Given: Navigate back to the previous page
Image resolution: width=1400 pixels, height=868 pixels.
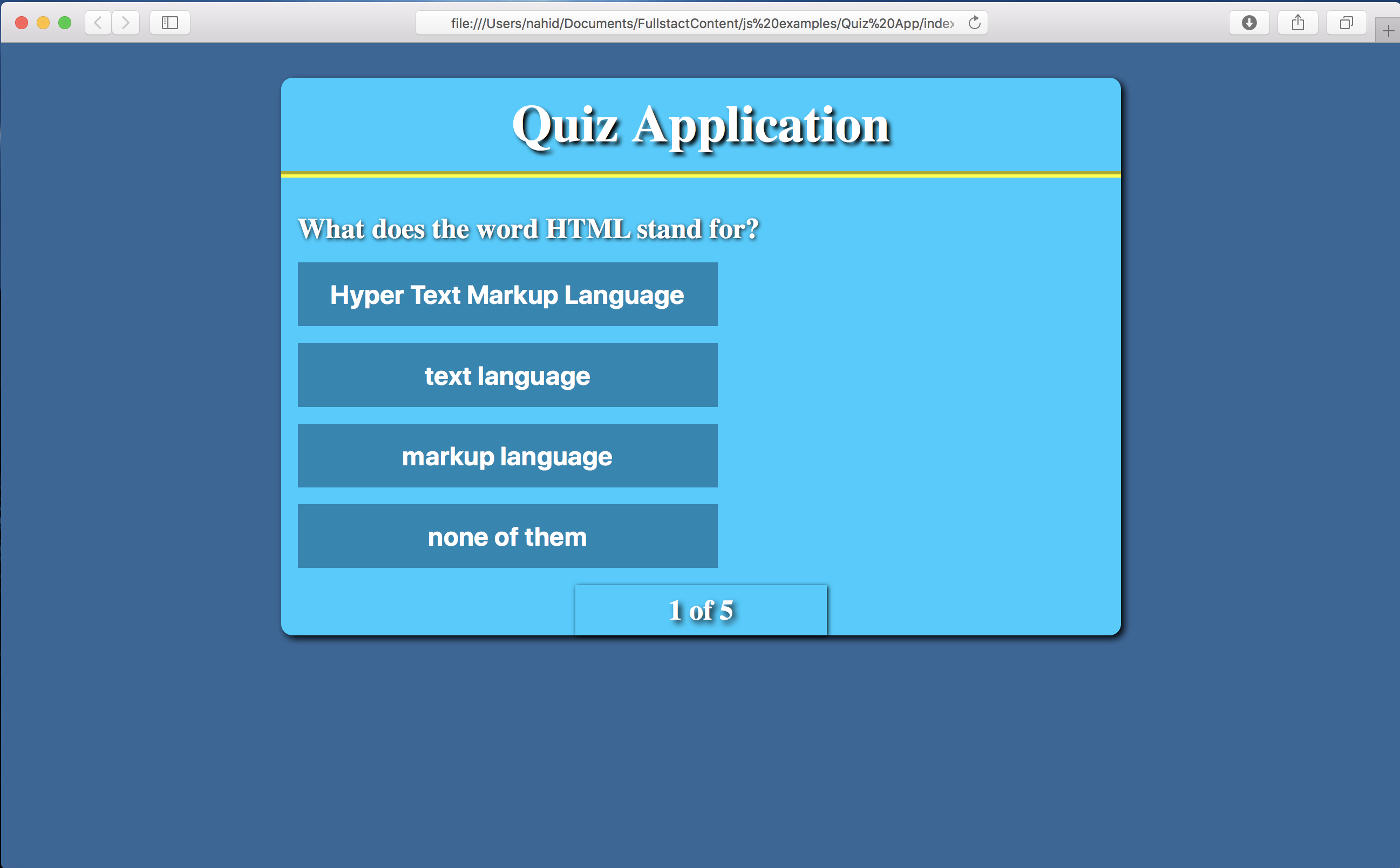Looking at the screenshot, I should (x=98, y=22).
